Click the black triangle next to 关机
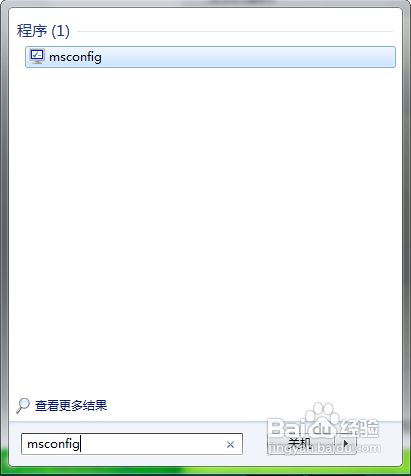 346,444
